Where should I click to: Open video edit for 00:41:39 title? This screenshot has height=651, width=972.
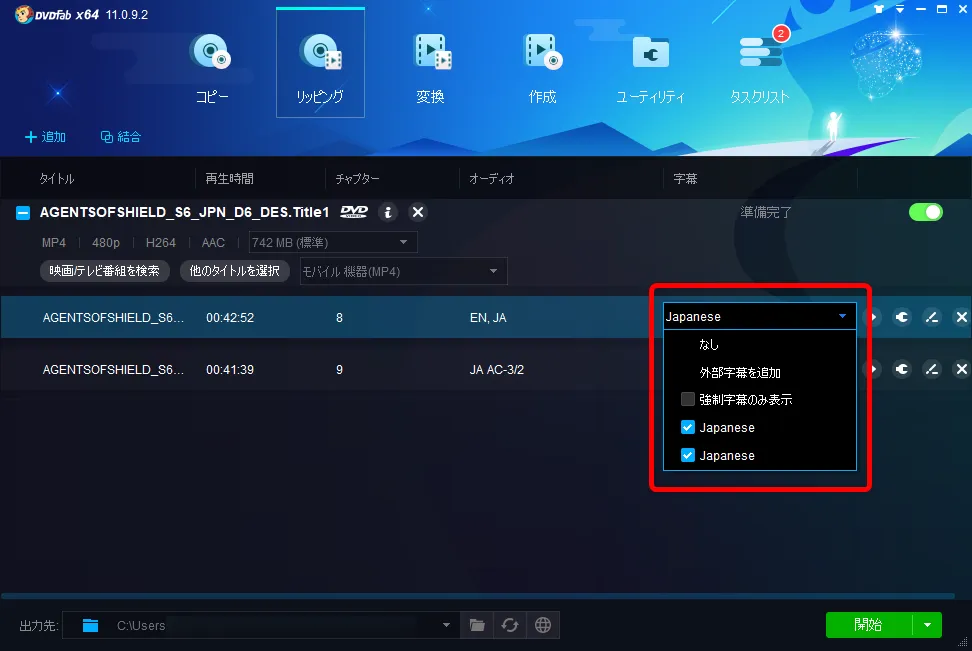(x=932, y=370)
